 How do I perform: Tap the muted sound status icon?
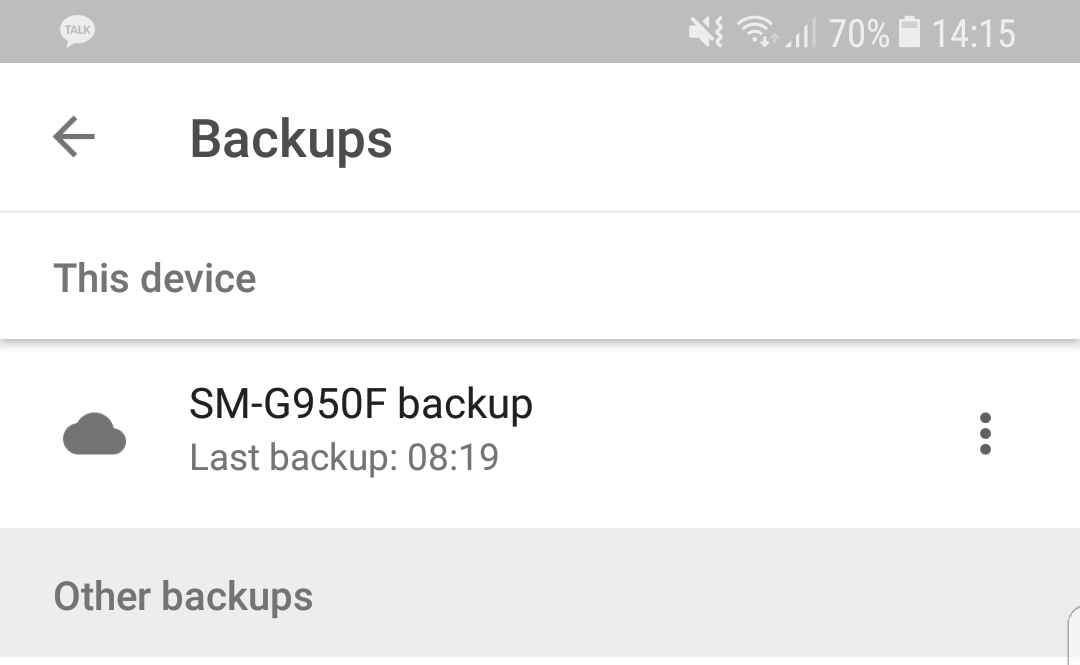706,33
